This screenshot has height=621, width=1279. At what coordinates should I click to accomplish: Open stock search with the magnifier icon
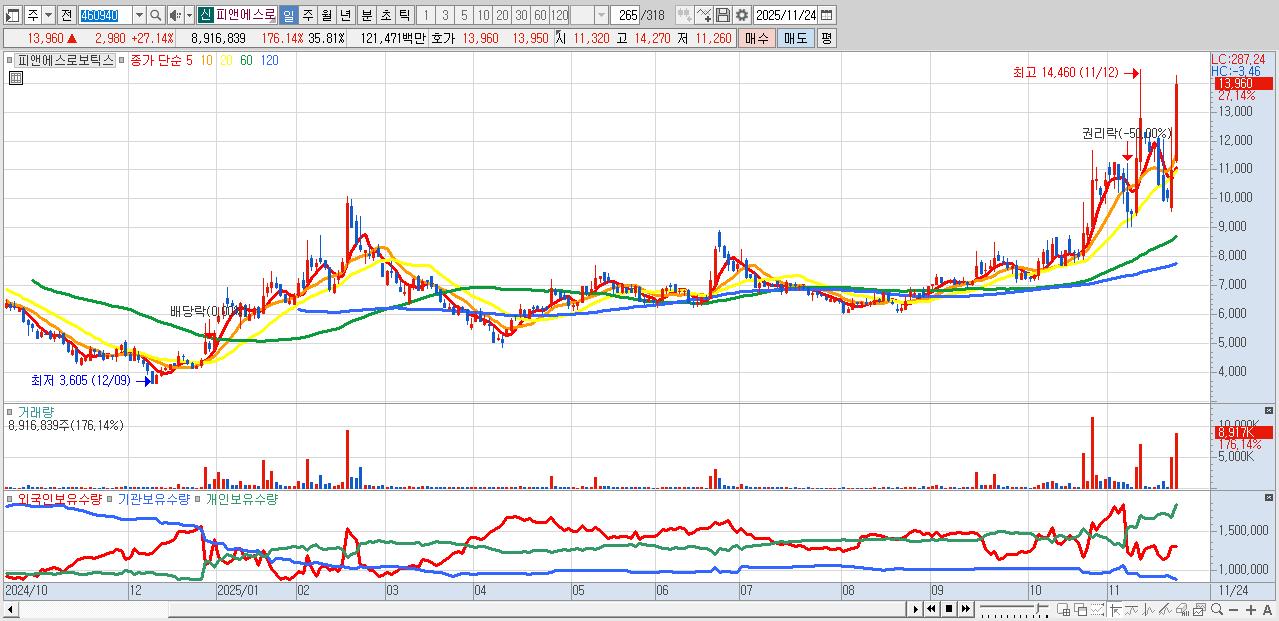tap(156, 15)
